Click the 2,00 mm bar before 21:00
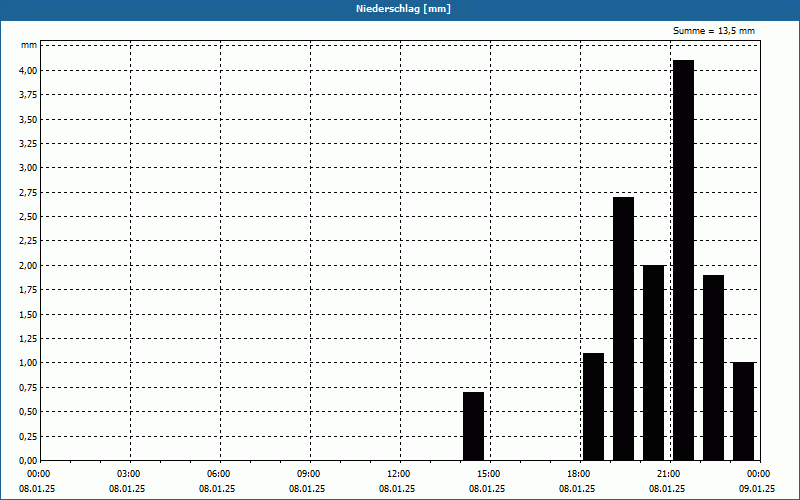The height and width of the screenshot is (500, 800). point(654,363)
